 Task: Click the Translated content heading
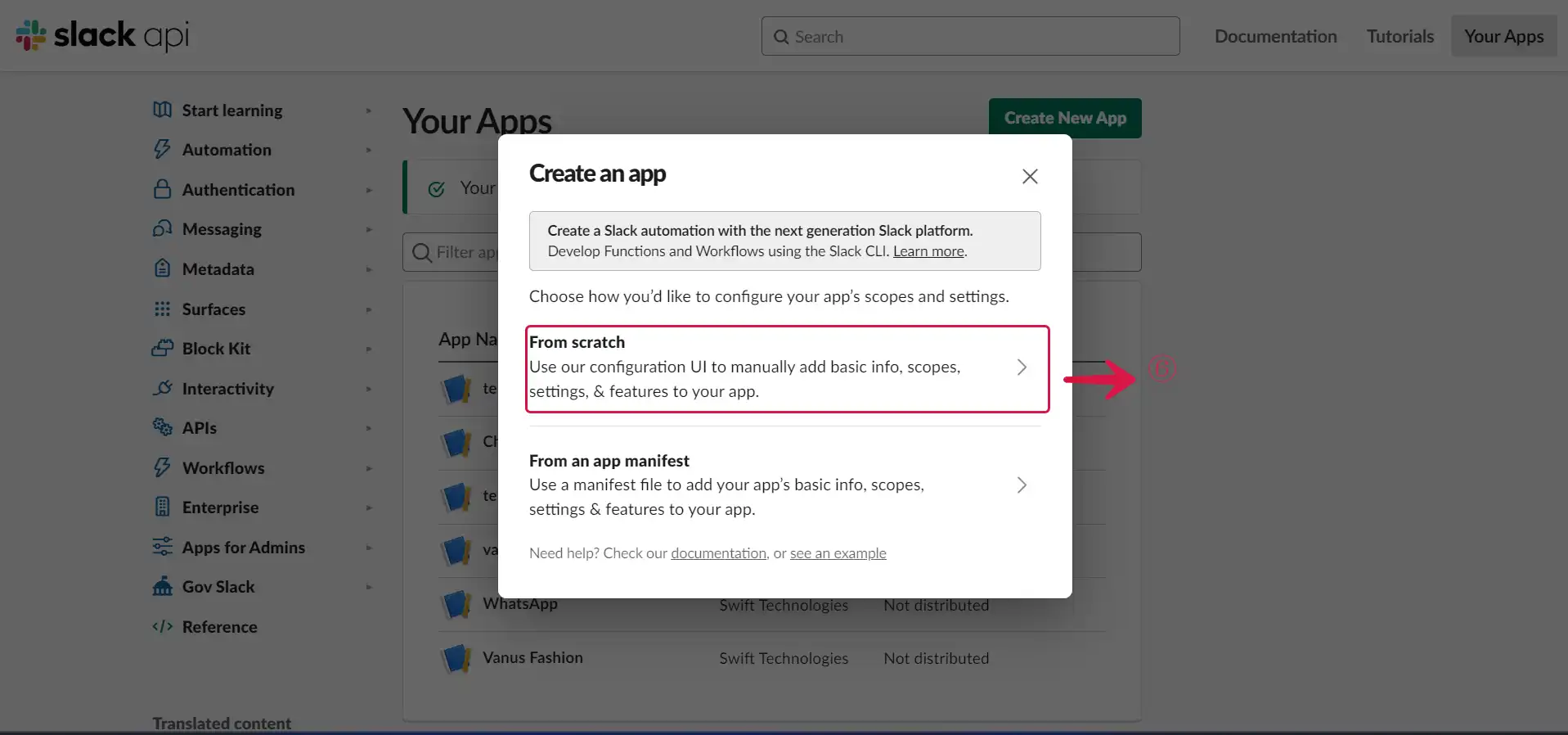(x=222, y=724)
